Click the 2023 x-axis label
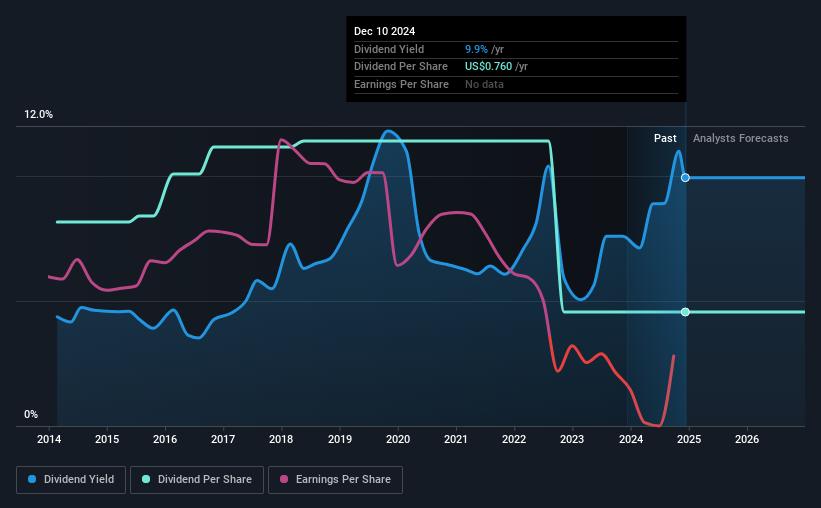 point(572,439)
